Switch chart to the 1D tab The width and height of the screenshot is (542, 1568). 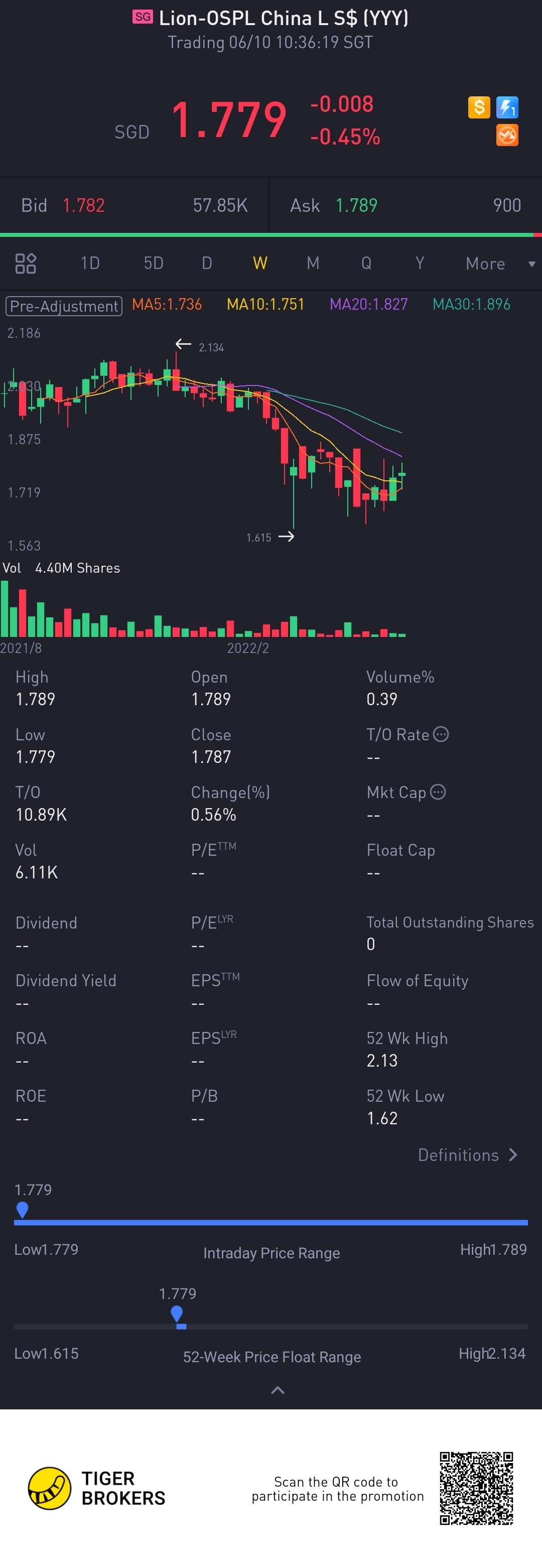[90, 263]
